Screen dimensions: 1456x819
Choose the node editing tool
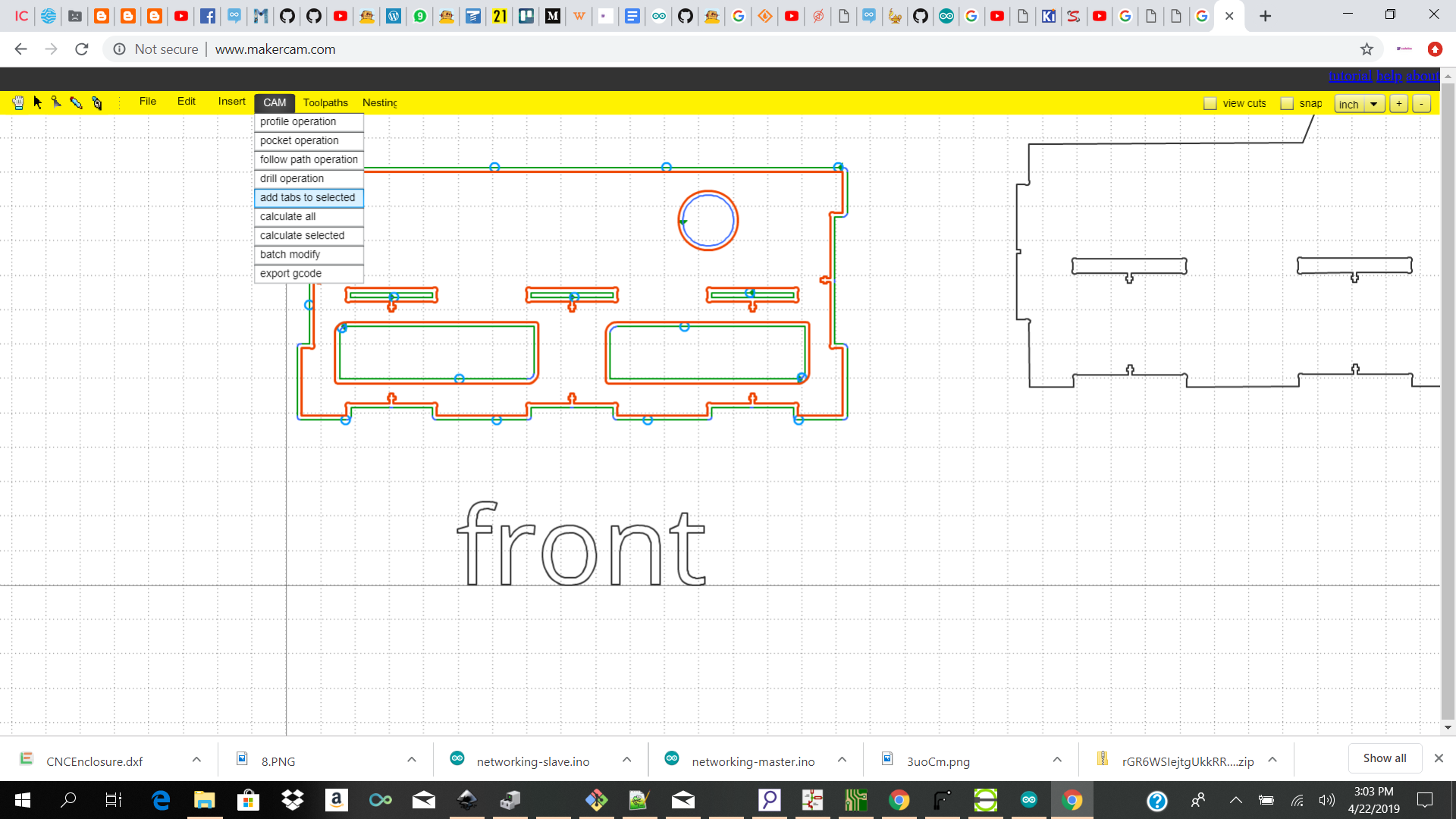point(97,102)
